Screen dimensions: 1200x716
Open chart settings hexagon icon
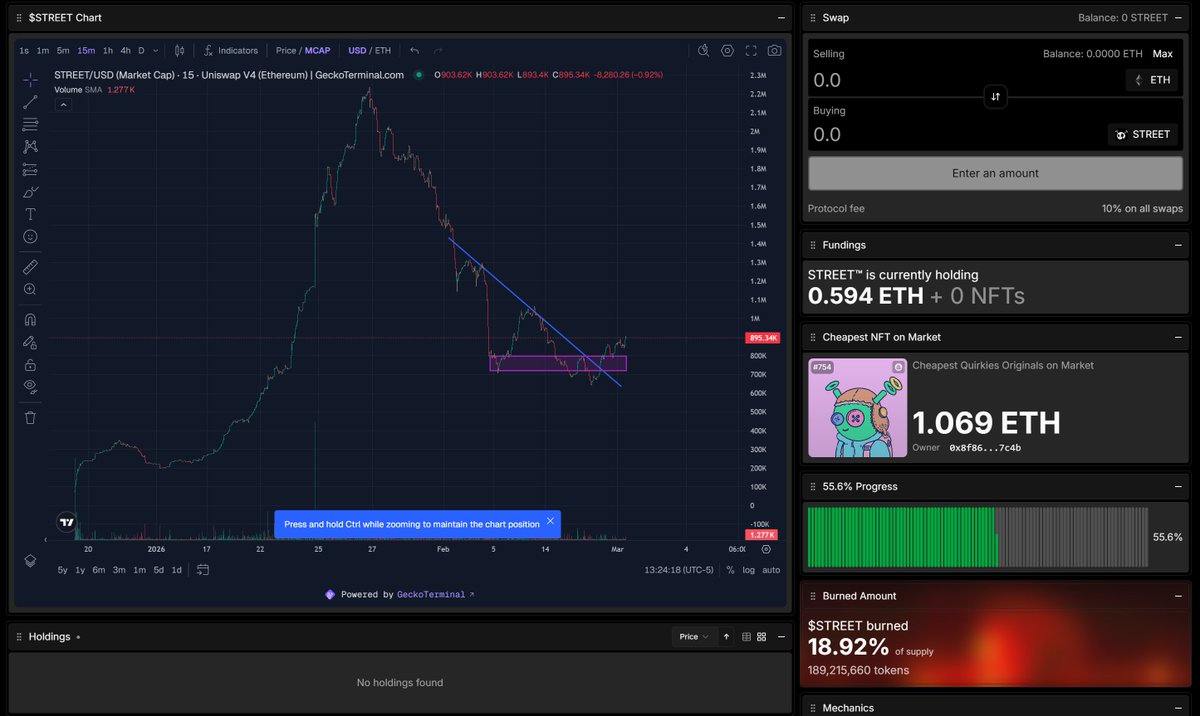click(727, 50)
